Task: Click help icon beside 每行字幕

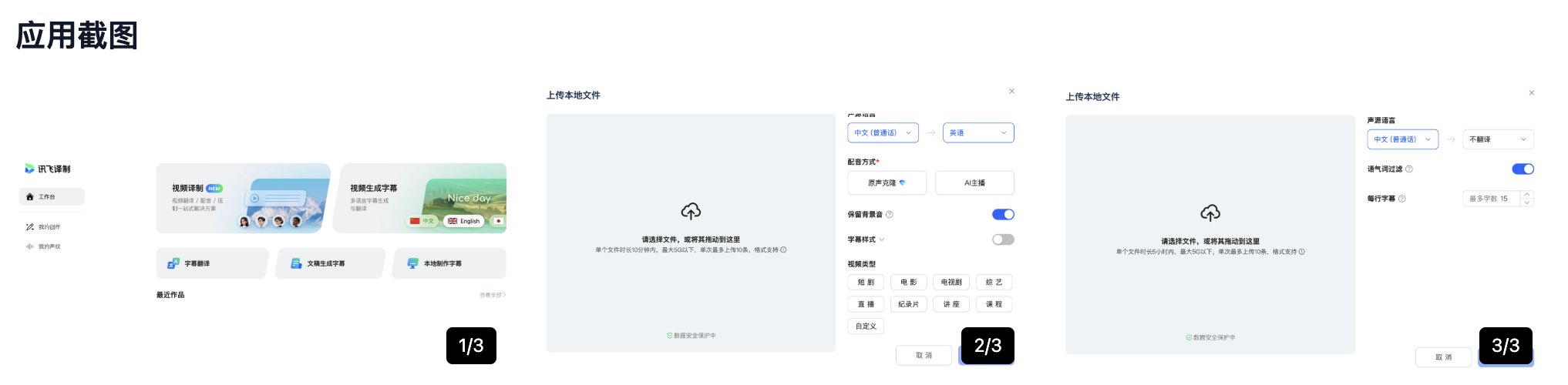Action: pos(1402,199)
